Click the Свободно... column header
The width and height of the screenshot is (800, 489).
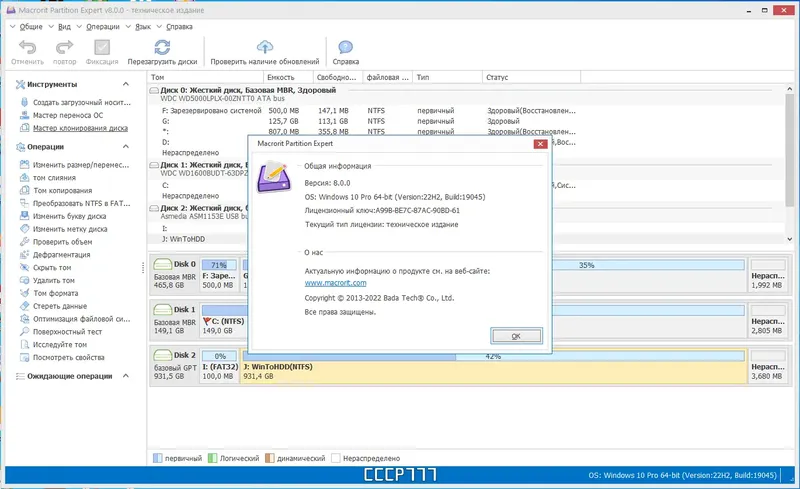(x=338, y=77)
